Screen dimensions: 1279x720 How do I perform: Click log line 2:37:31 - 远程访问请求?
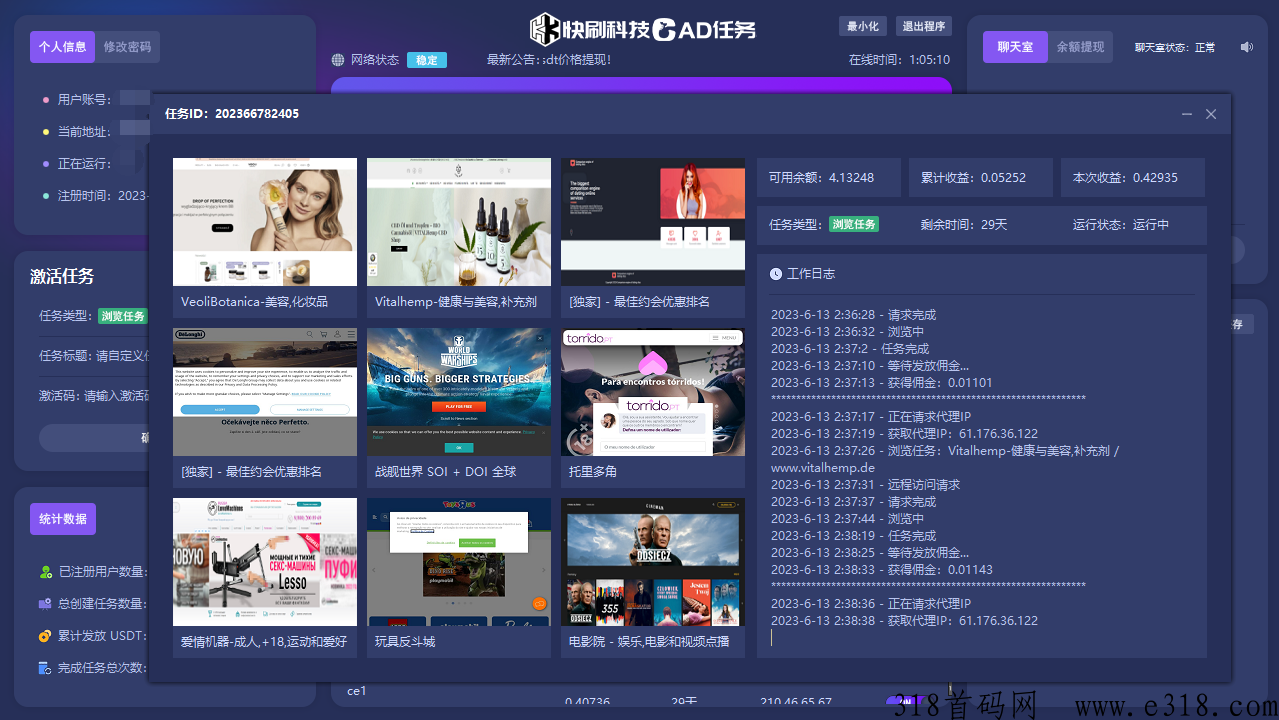865,485
